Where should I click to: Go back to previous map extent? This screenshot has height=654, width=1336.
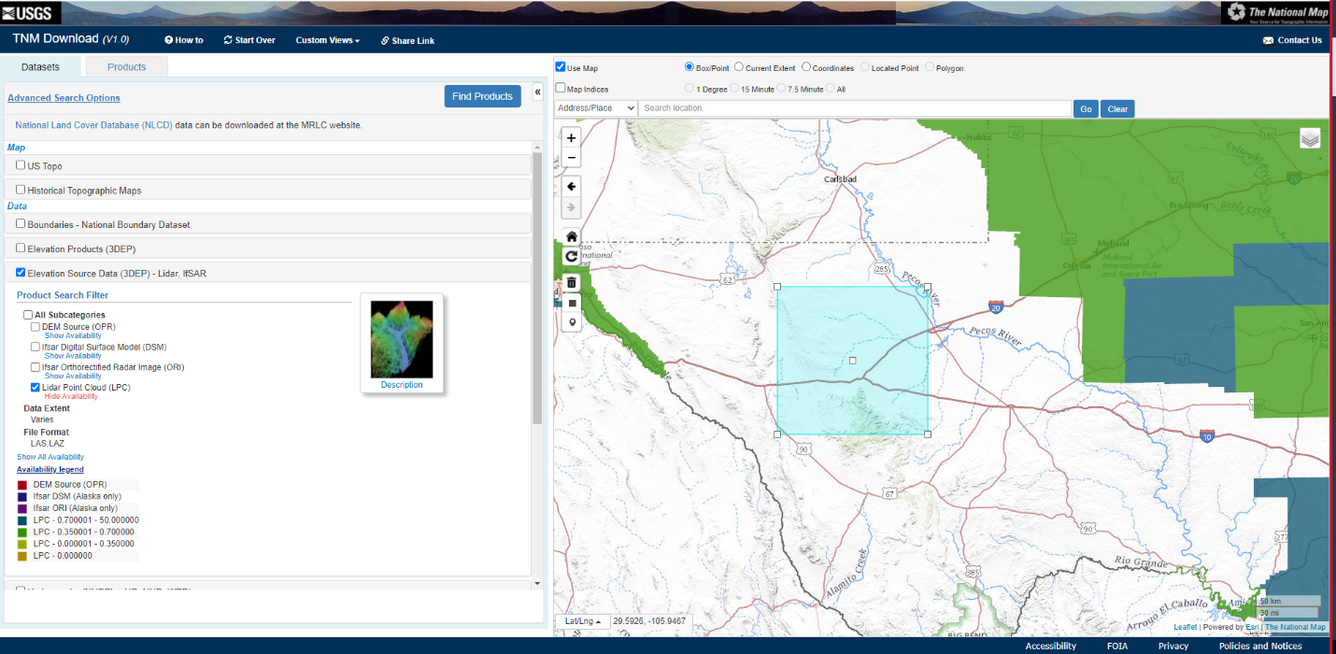571,187
